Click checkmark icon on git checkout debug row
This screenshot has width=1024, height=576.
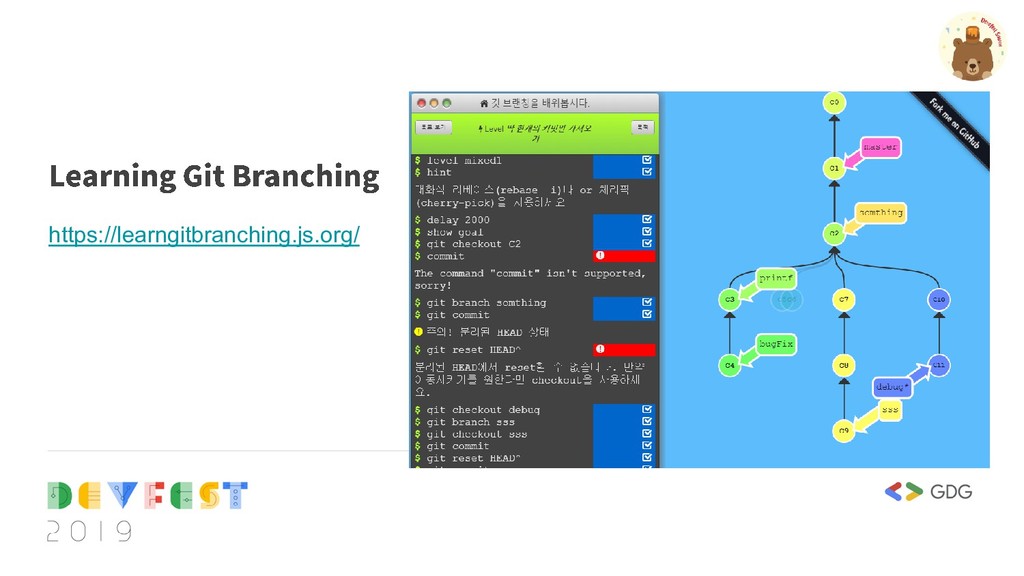pos(647,409)
